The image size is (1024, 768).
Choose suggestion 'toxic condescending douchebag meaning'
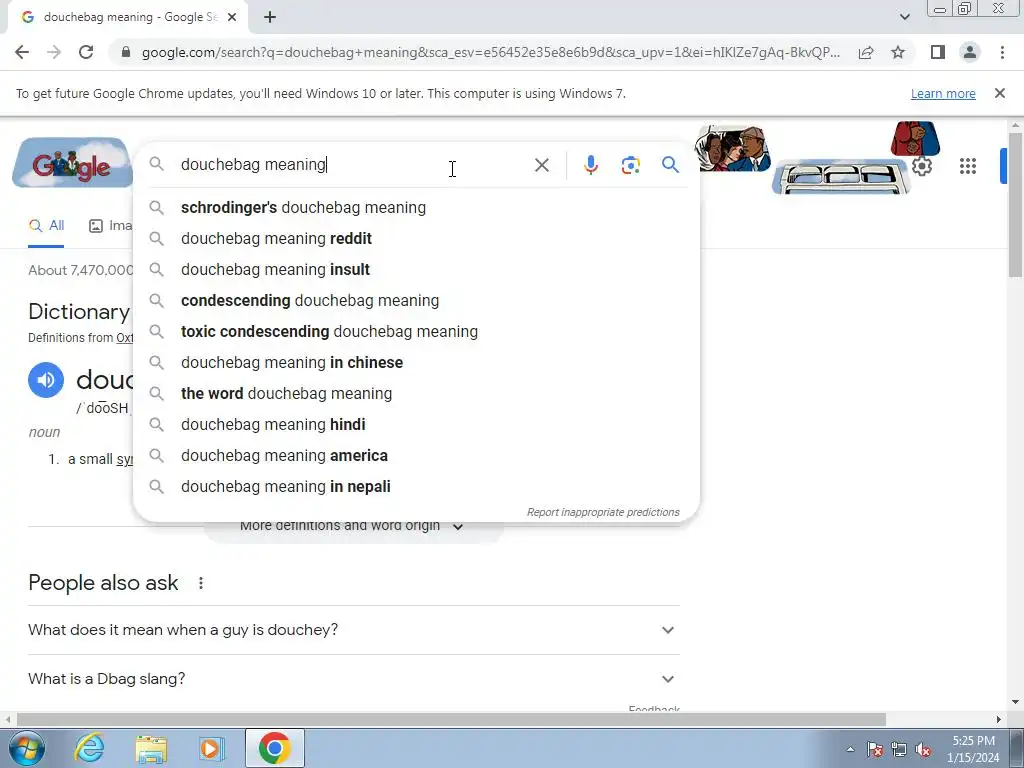pyautogui.click(x=416, y=332)
